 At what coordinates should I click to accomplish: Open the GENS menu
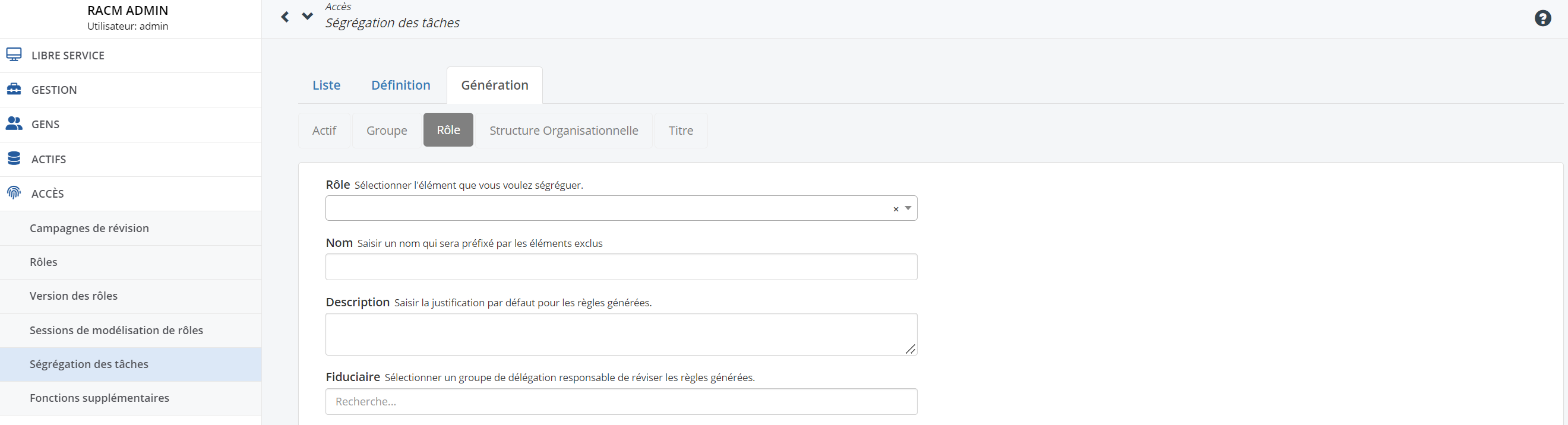click(131, 125)
